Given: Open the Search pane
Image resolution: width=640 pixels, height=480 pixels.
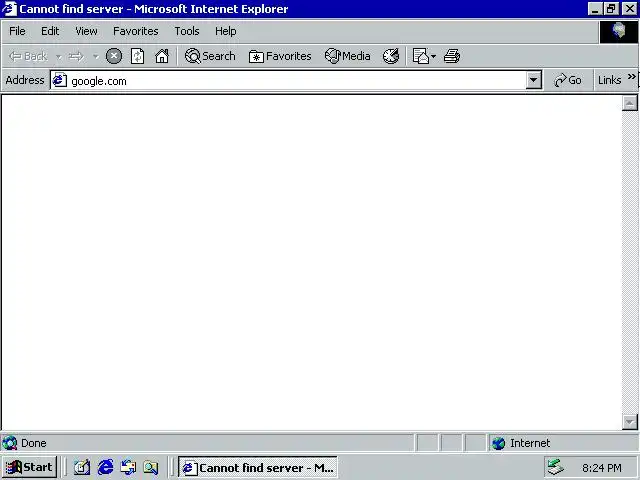Looking at the screenshot, I should [210, 56].
